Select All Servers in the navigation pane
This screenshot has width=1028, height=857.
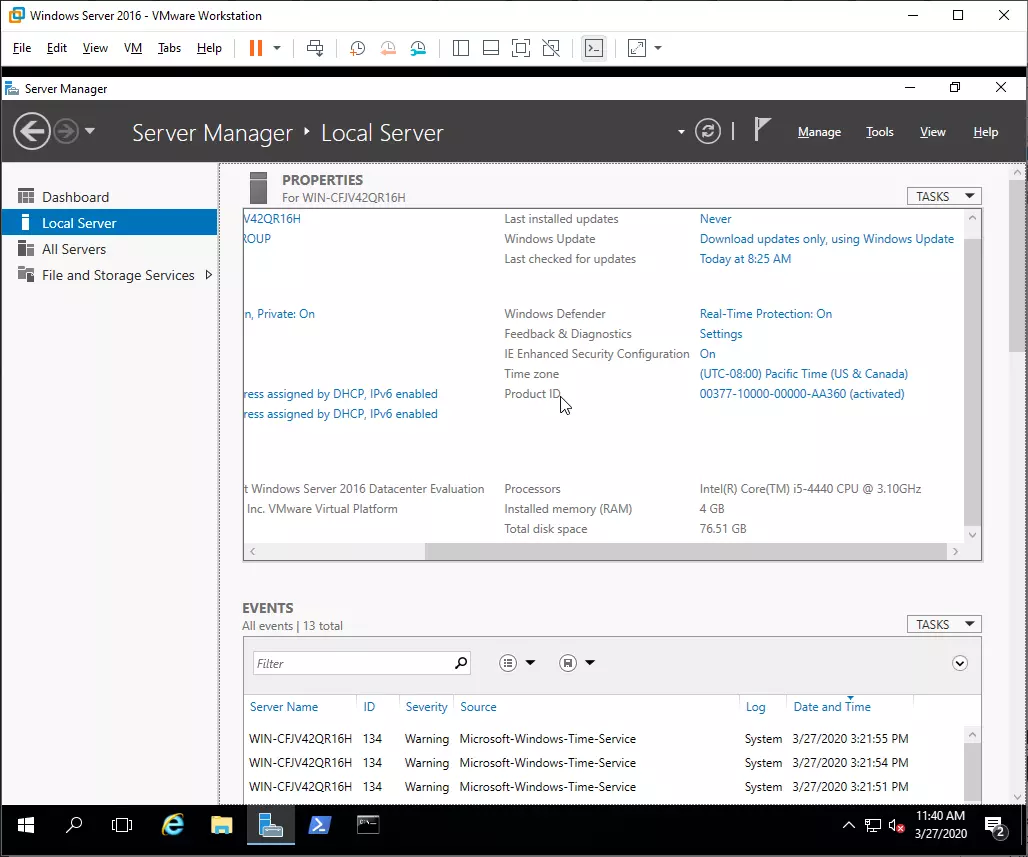(109, 249)
